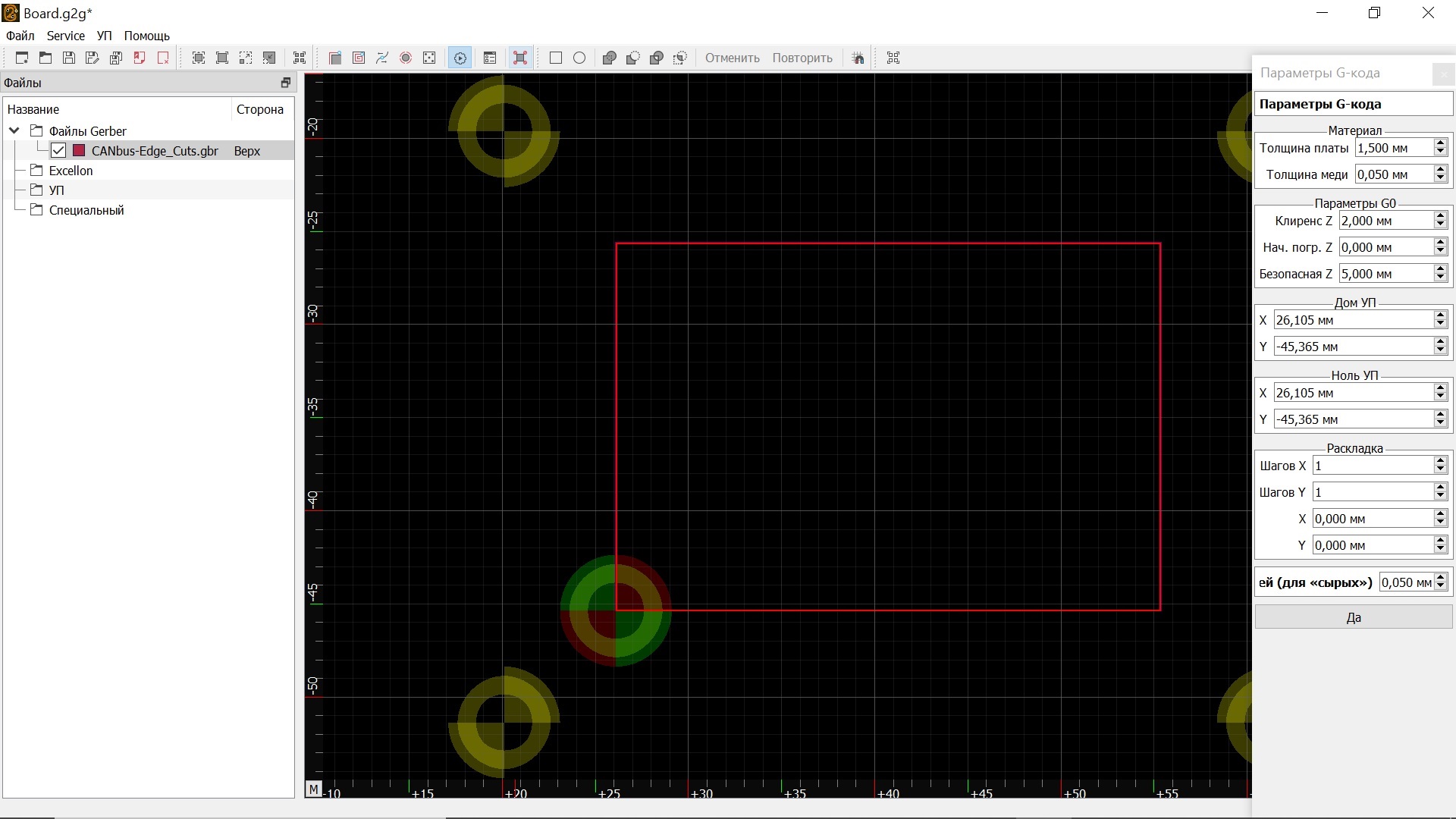Open the Service menu
The width and height of the screenshot is (1456, 819).
click(65, 36)
